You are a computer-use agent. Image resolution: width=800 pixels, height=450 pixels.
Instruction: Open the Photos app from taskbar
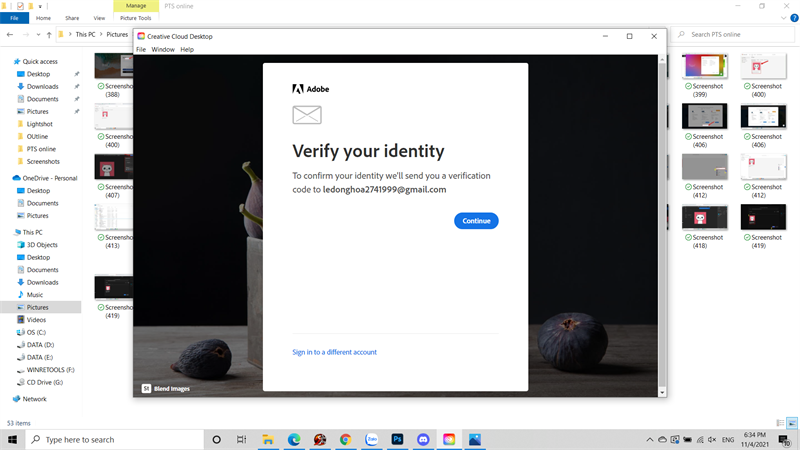[475, 439]
